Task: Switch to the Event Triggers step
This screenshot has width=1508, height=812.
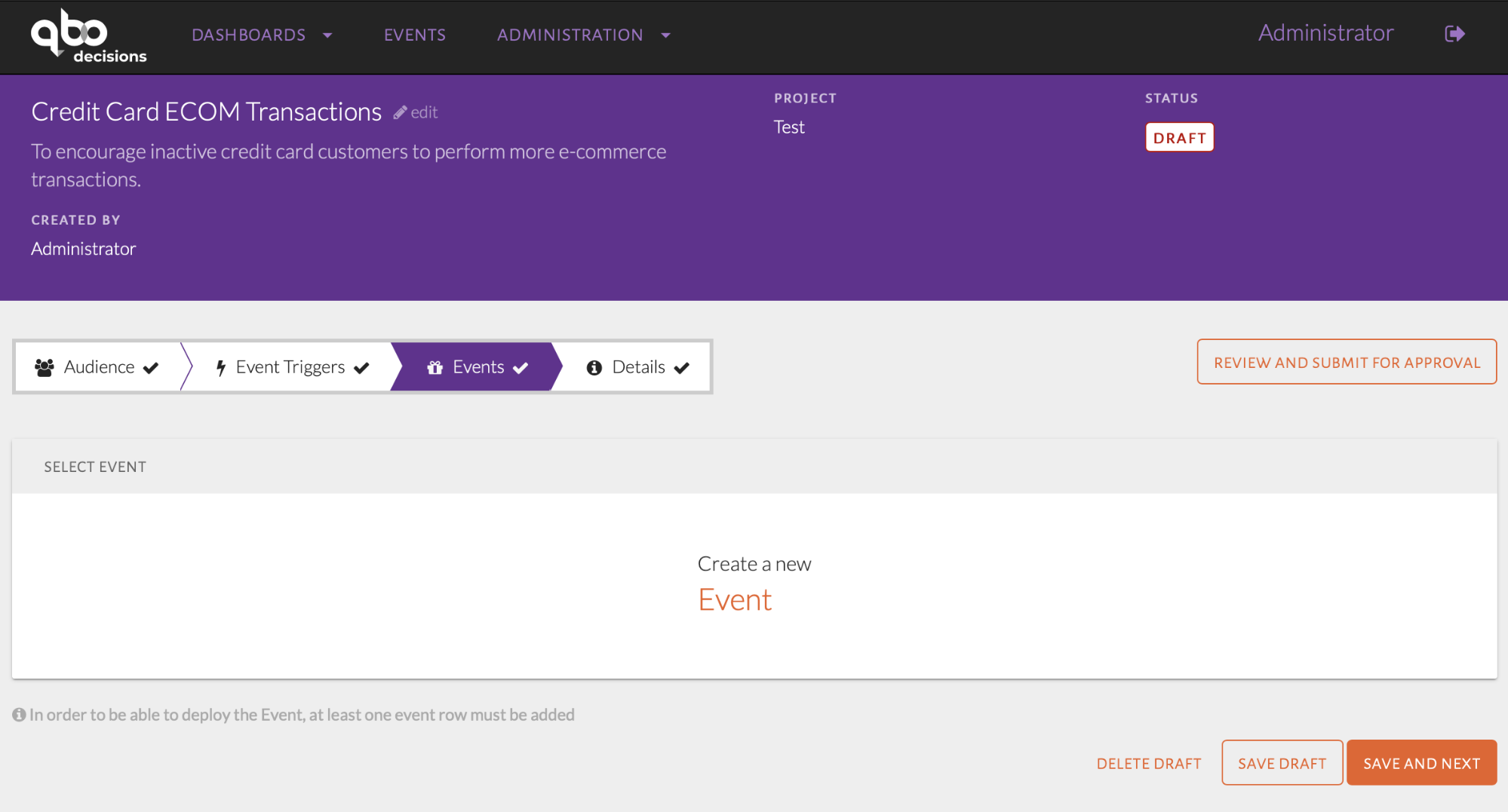Action: 293,367
